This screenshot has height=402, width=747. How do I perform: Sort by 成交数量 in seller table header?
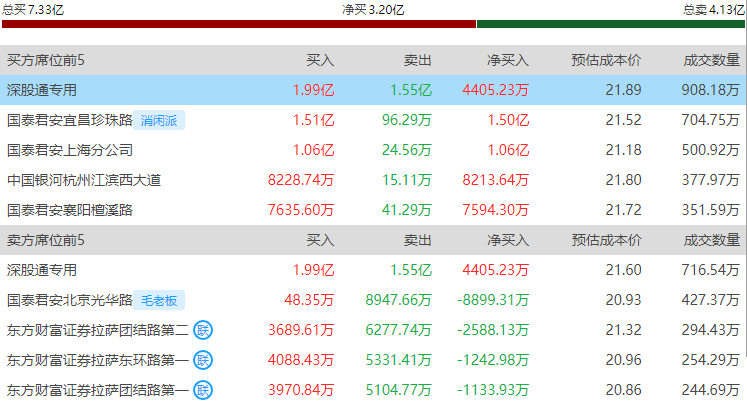[x=712, y=240]
